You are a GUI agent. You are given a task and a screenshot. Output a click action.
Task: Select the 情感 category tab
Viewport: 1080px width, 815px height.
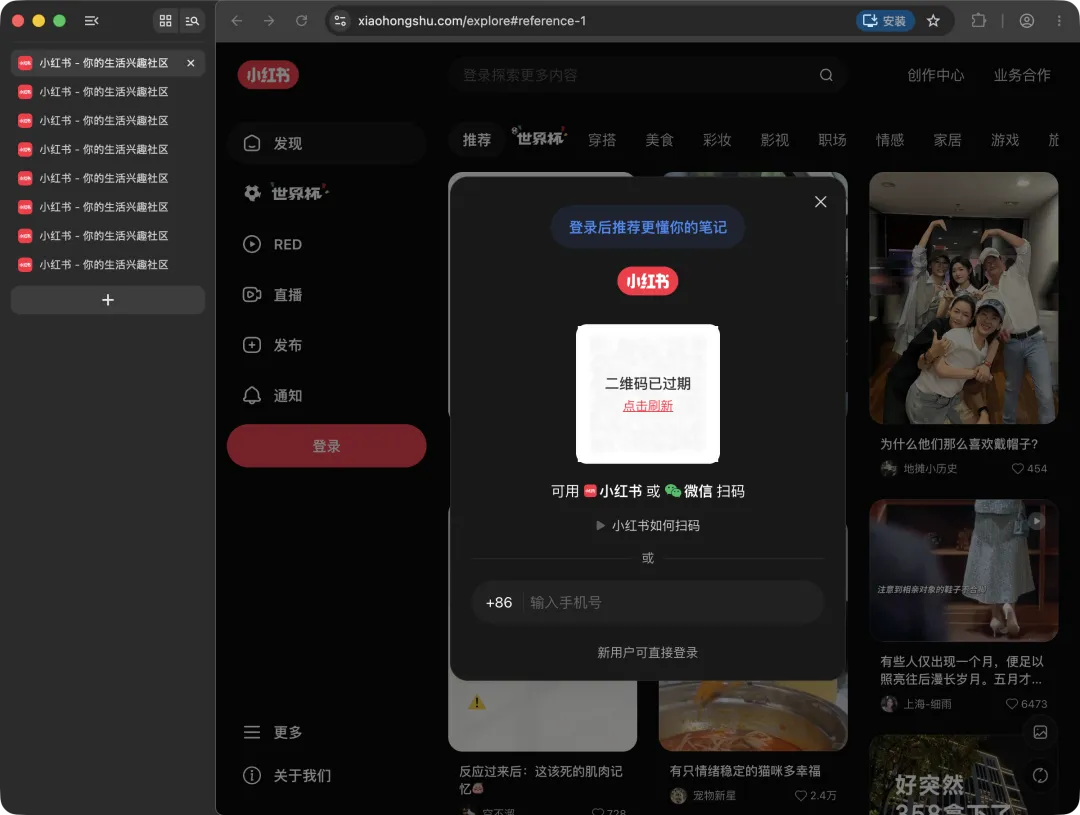(890, 140)
